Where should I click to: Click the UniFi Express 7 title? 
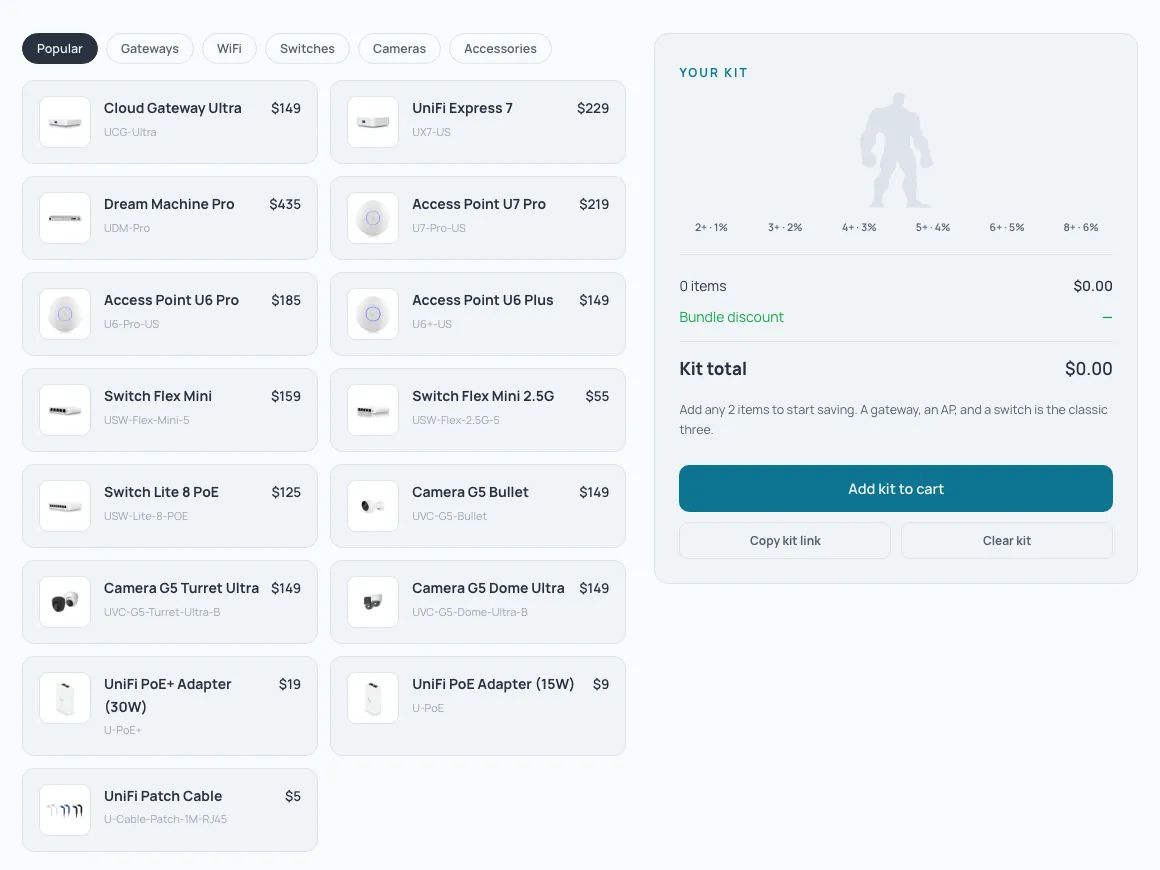click(462, 108)
